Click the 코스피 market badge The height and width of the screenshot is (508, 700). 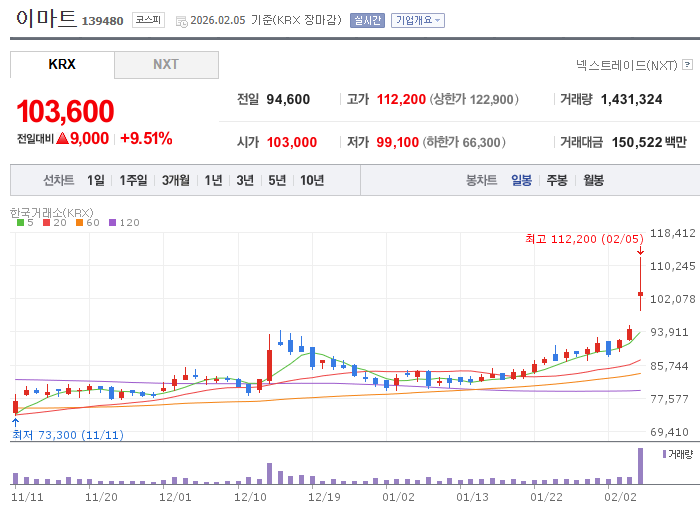click(x=148, y=20)
